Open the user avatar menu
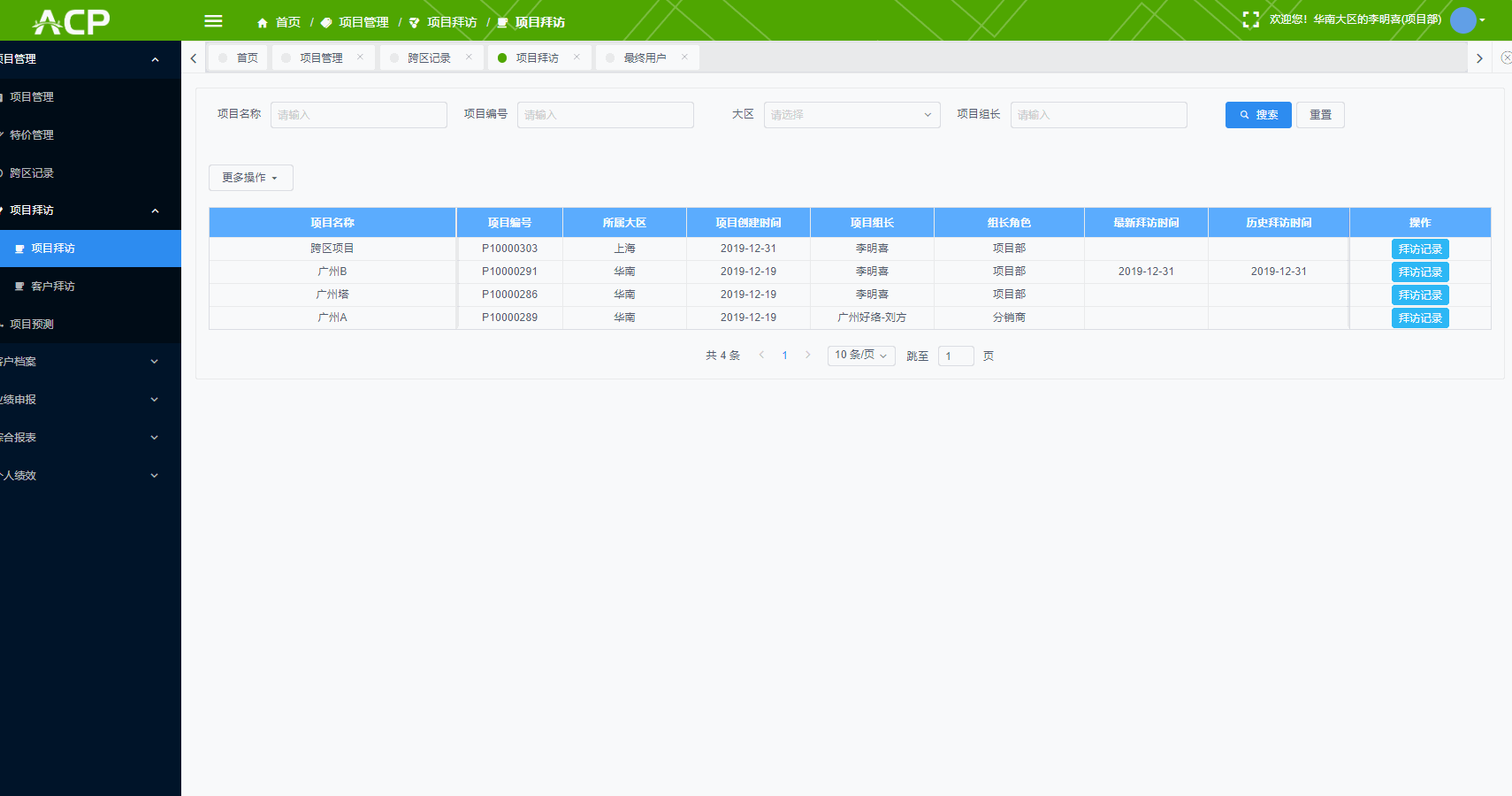This screenshot has width=1512, height=796. click(1463, 19)
